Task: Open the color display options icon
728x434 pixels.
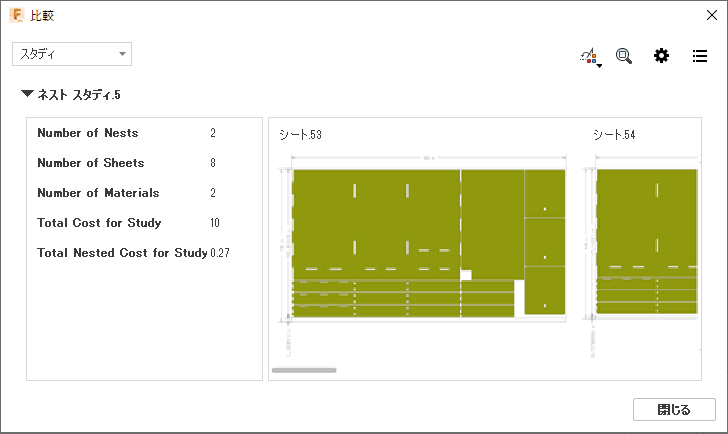Action: coord(588,56)
